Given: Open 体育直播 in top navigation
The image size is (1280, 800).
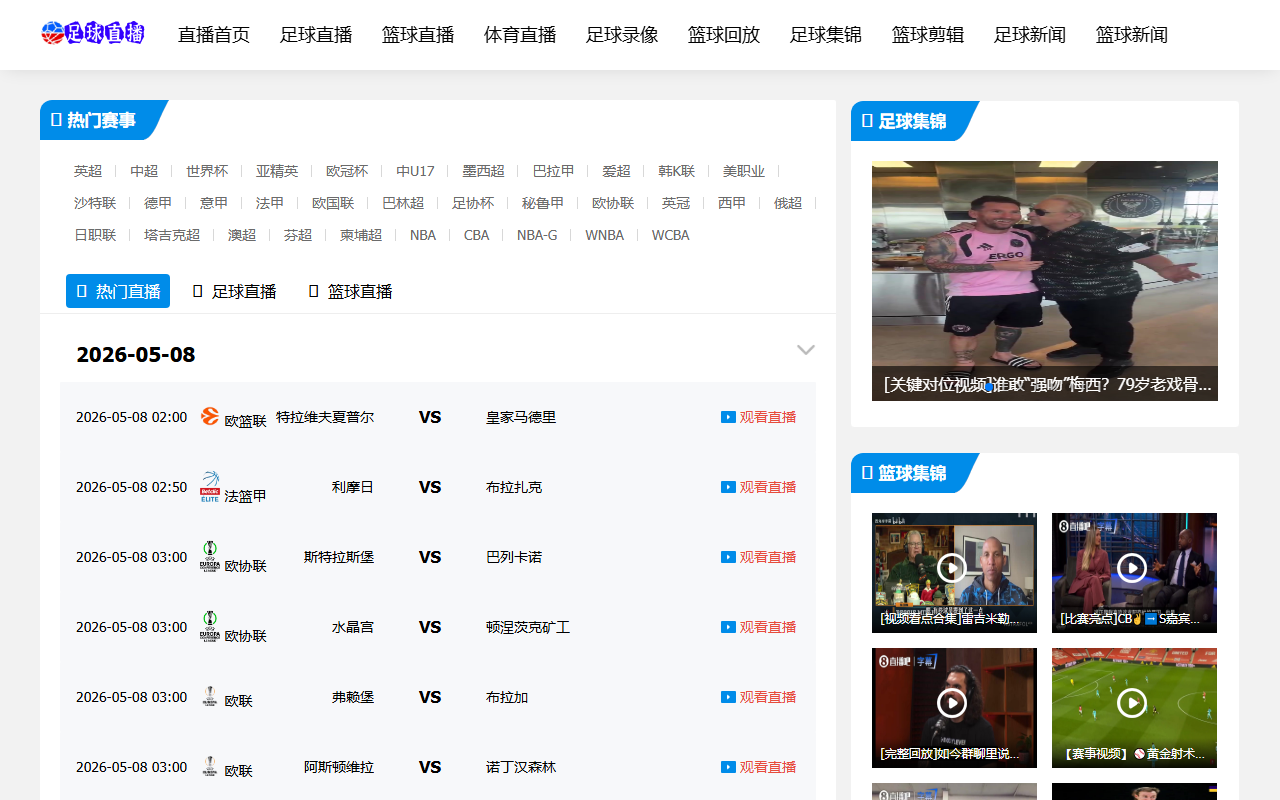Looking at the screenshot, I should point(520,34).
